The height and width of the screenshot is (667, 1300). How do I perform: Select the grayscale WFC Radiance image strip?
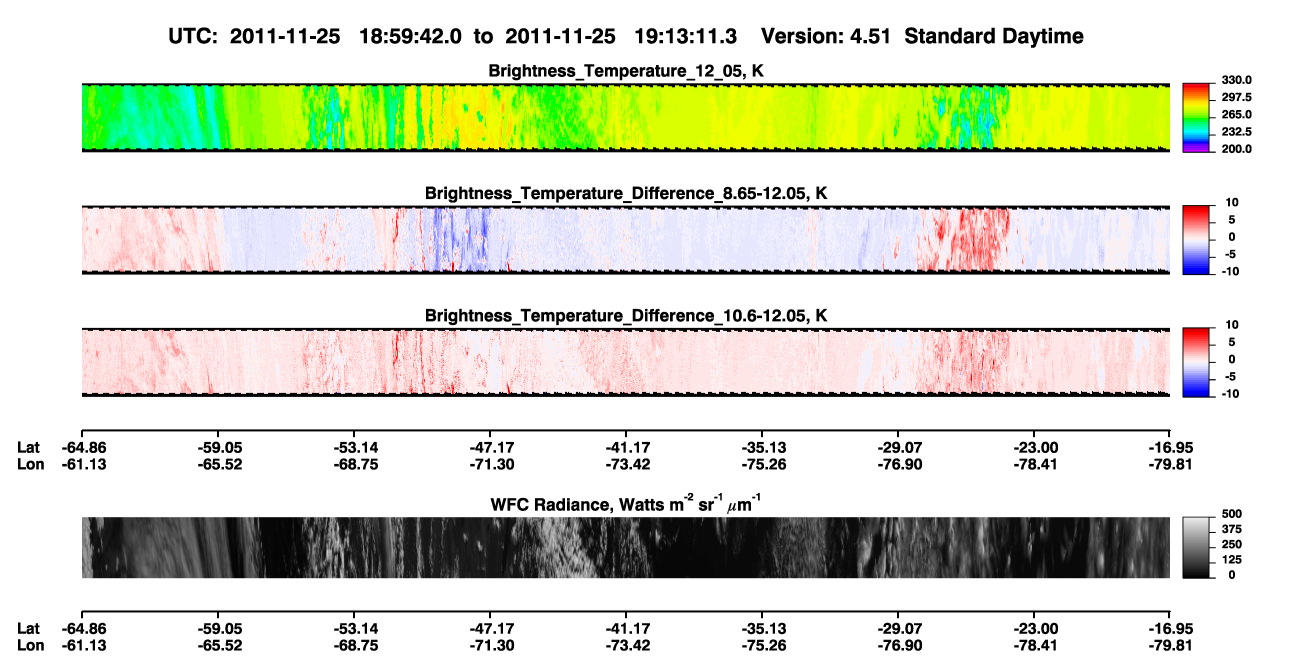626,547
